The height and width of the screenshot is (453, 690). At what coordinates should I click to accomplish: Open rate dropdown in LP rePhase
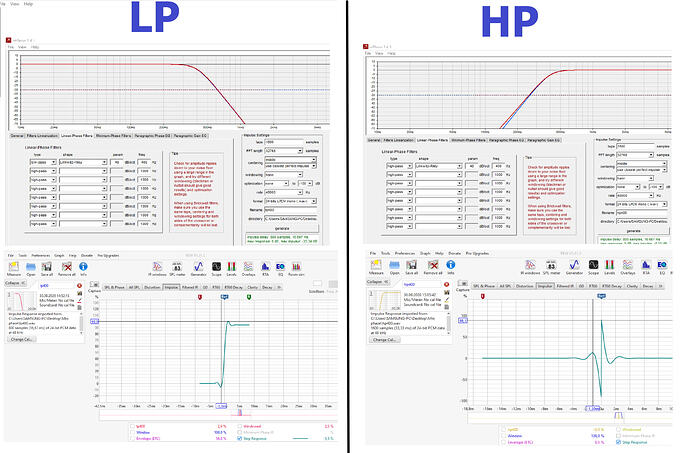(283, 192)
